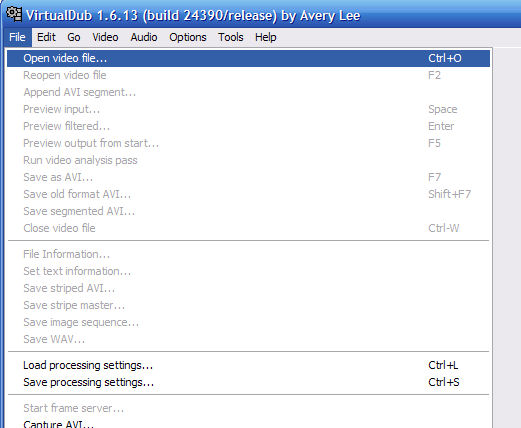Image resolution: width=521 pixels, height=428 pixels.
Task: Click Start frame server… entry
Action: click(248, 408)
